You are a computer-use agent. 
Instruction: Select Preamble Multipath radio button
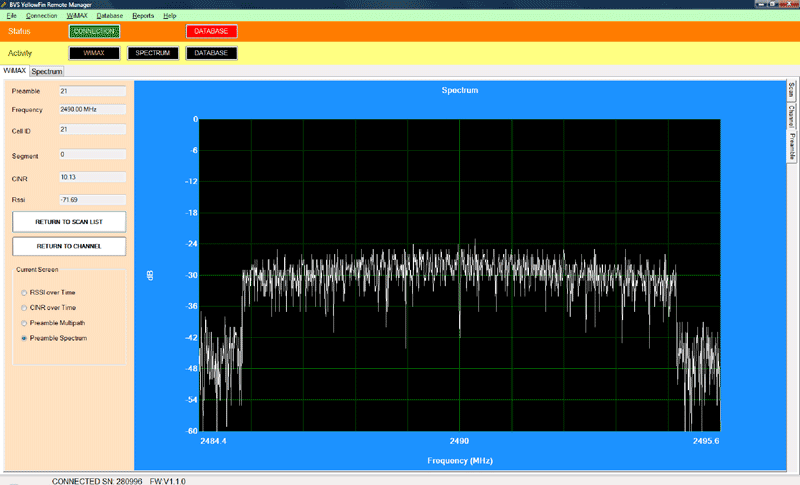pyautogui.click(x=24, y=323)
